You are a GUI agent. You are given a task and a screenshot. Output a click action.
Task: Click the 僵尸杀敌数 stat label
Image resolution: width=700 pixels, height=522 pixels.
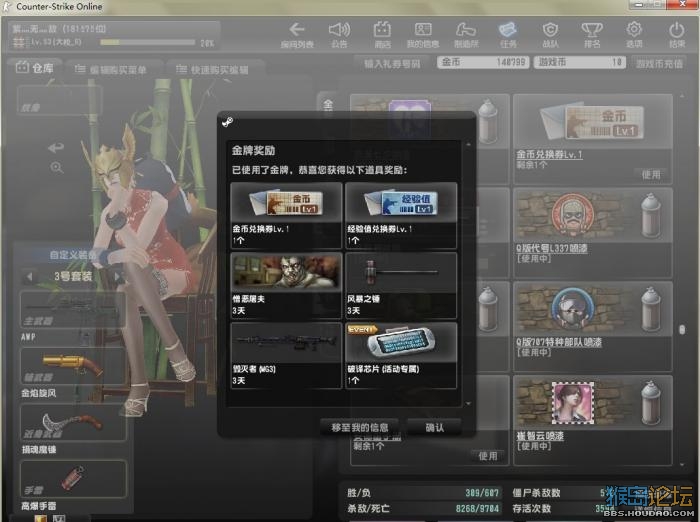coord(536,493)
